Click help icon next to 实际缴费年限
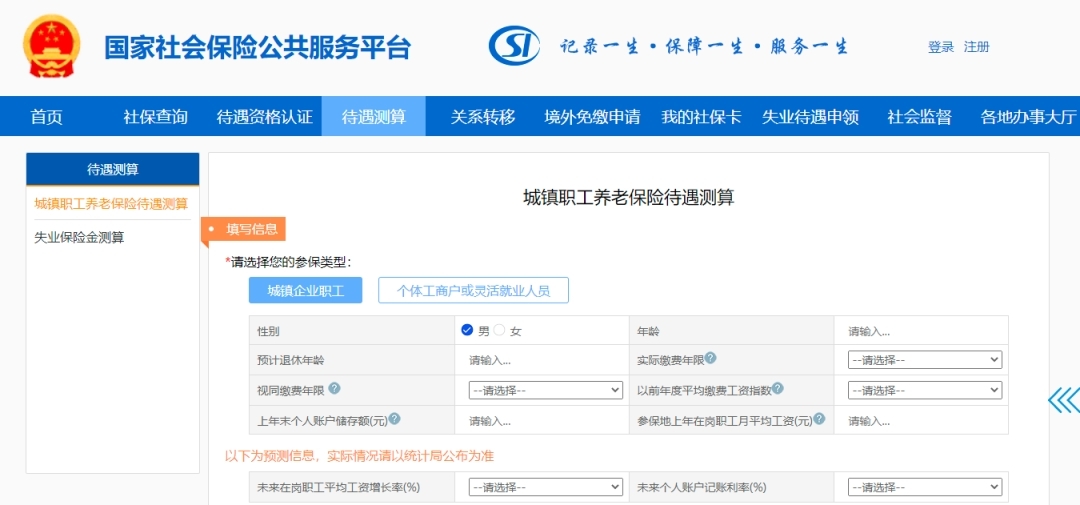The height and width of the screenshot is (505, 1080). (x=710, y=359)
